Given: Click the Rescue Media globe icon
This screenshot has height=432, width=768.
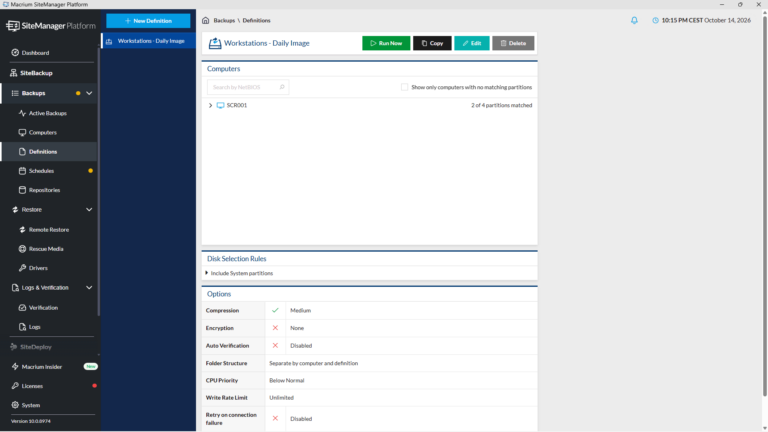Looking at the screenshot, I should tap(22, 249).
